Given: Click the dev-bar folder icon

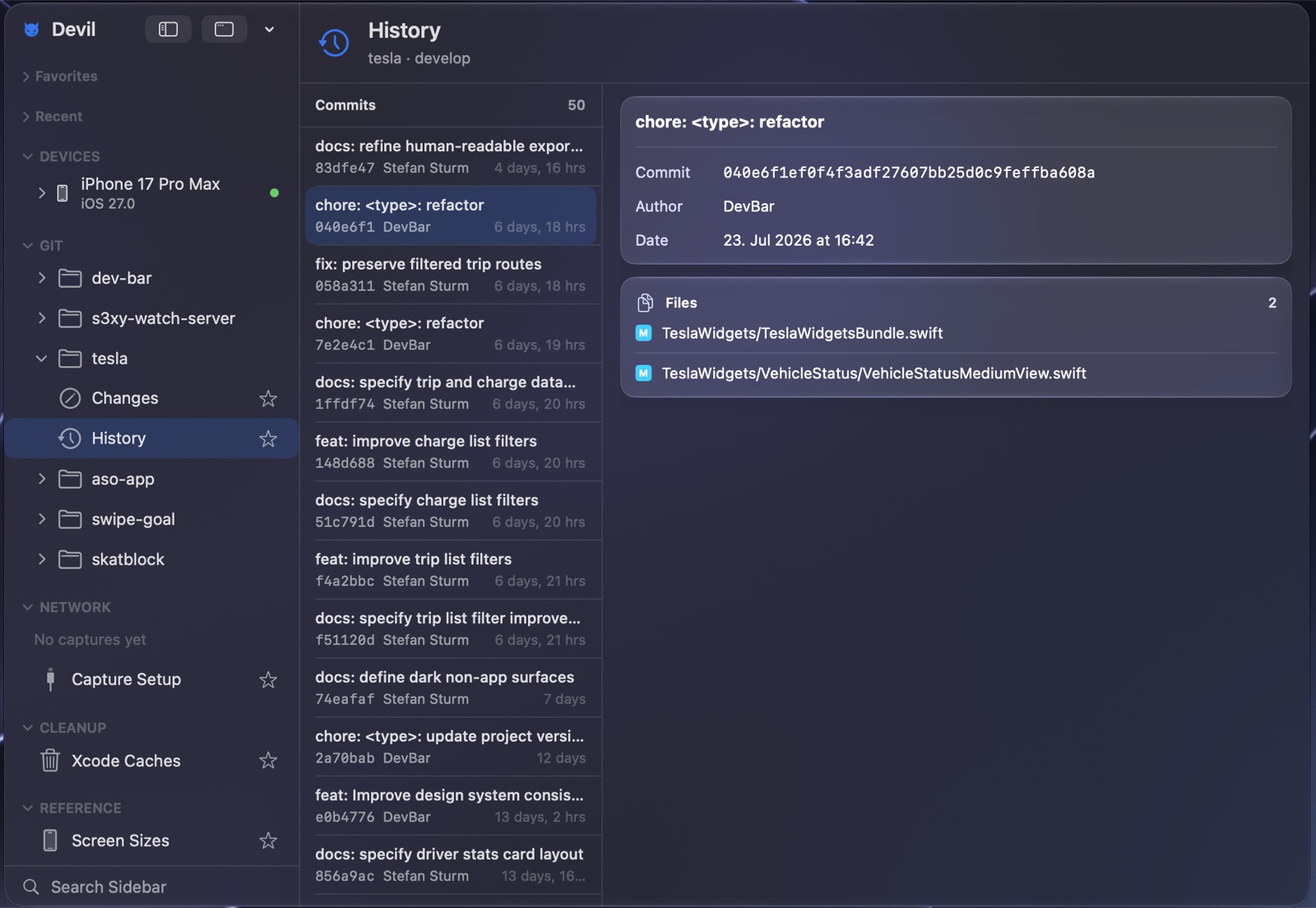Looking at the screenshot, I should 70,278.
